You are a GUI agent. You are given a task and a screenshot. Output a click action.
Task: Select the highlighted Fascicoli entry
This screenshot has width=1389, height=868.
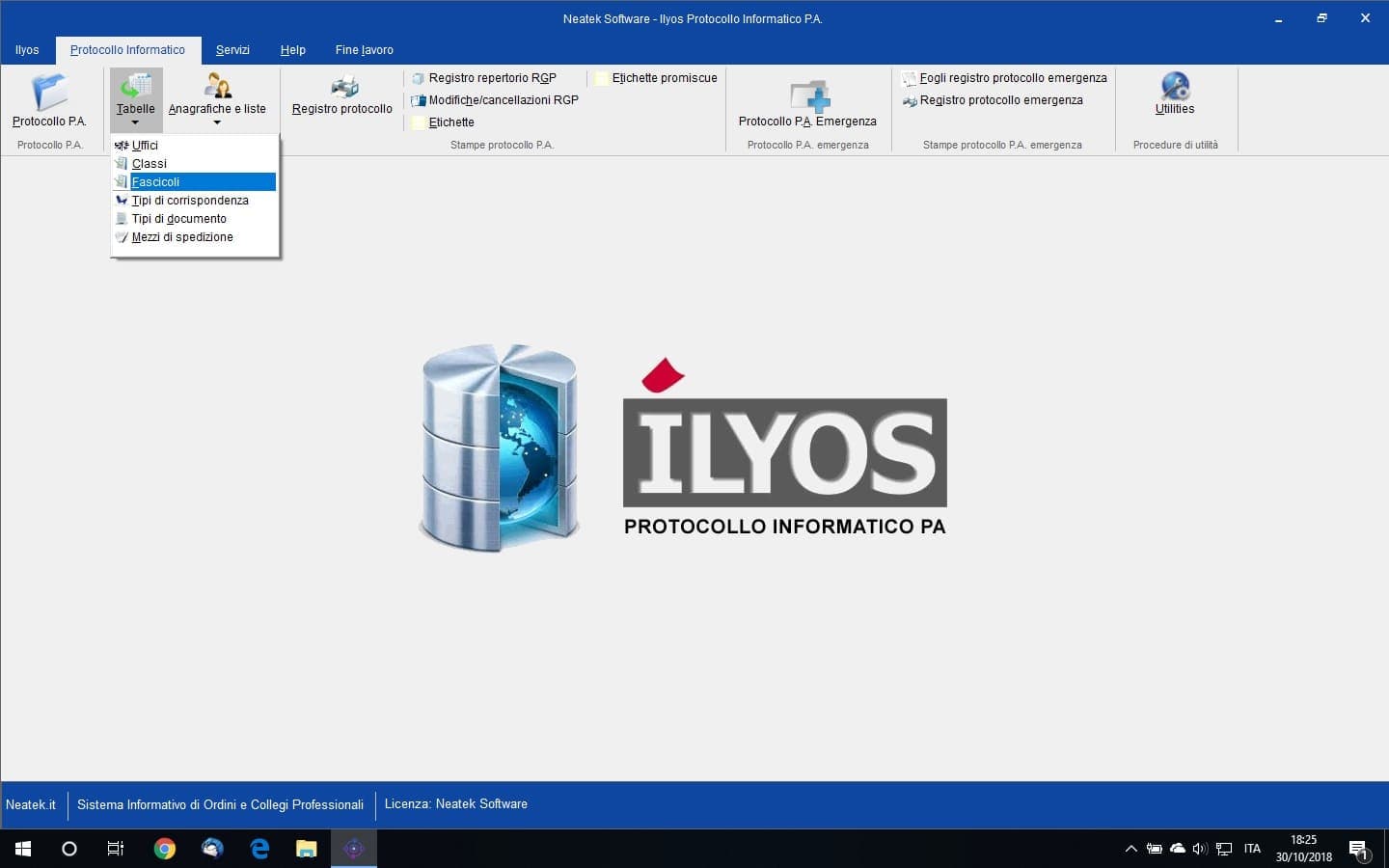[x=195, y=182]
